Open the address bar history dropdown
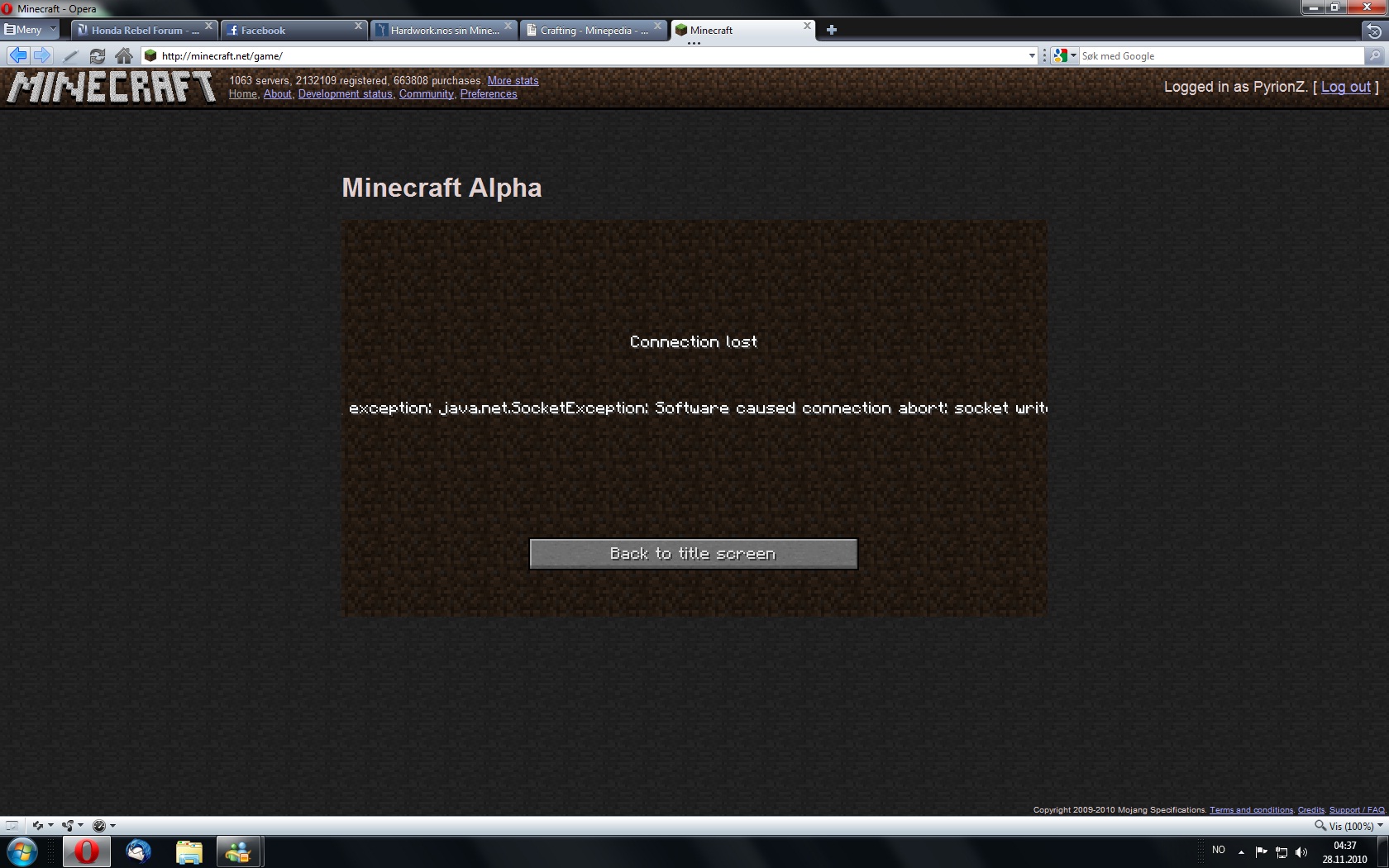 (x=1032, y=55)
